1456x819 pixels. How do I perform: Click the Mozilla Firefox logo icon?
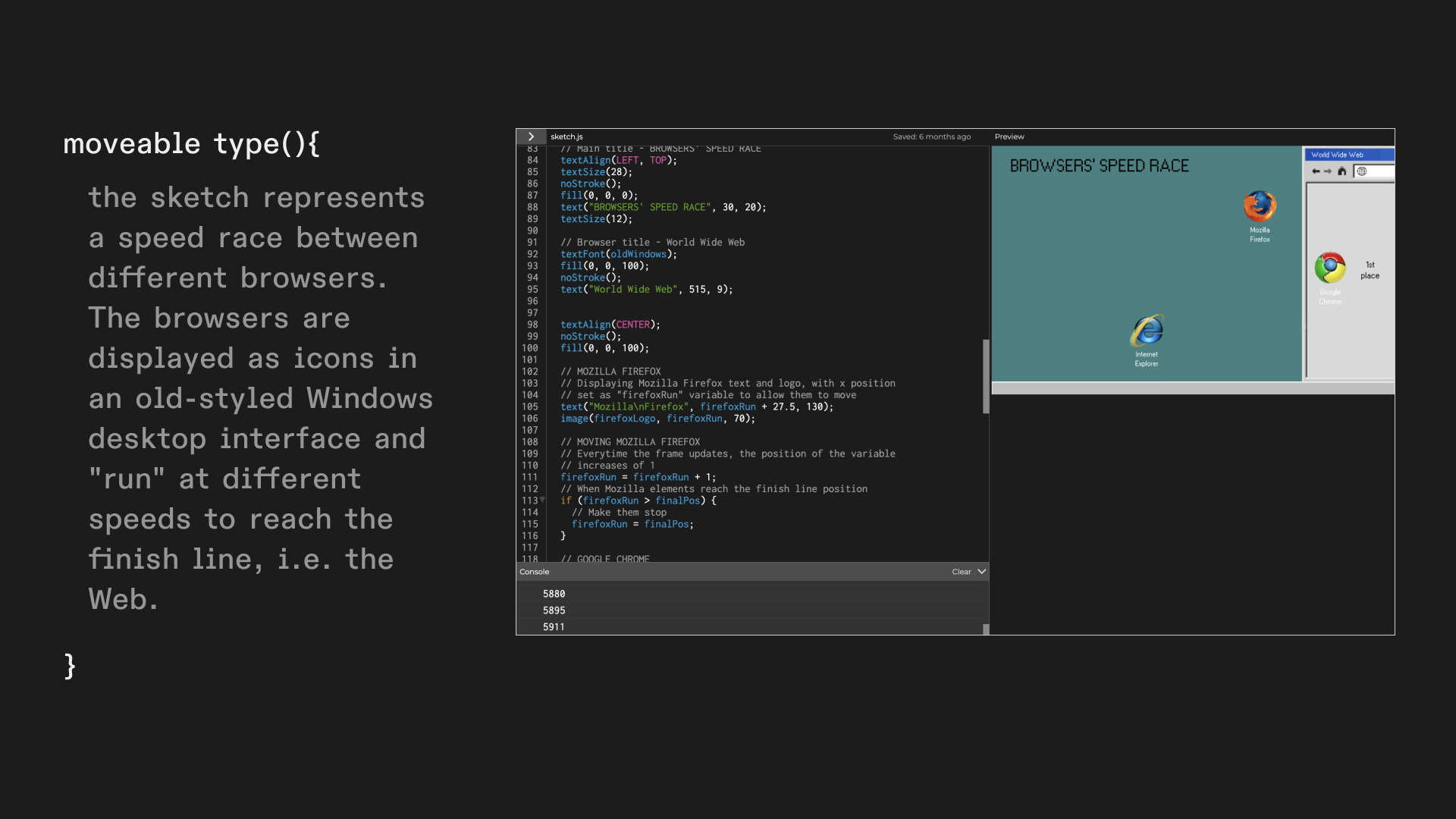[x=1260, y=206]
